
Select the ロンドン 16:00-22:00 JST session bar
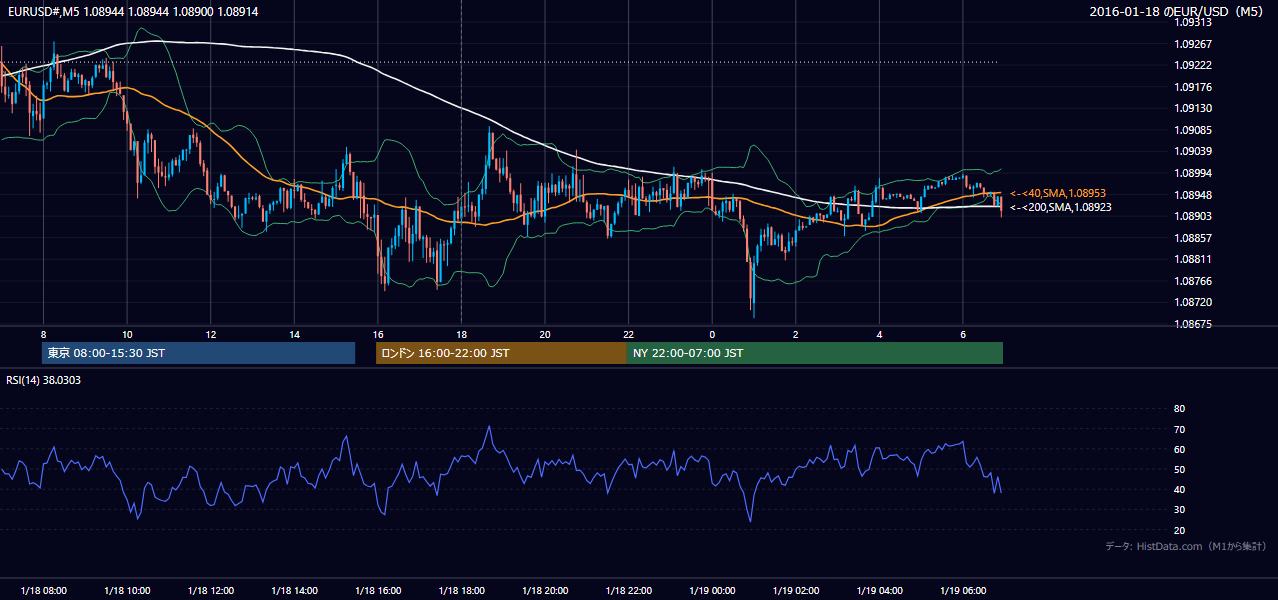click(501, 353)
